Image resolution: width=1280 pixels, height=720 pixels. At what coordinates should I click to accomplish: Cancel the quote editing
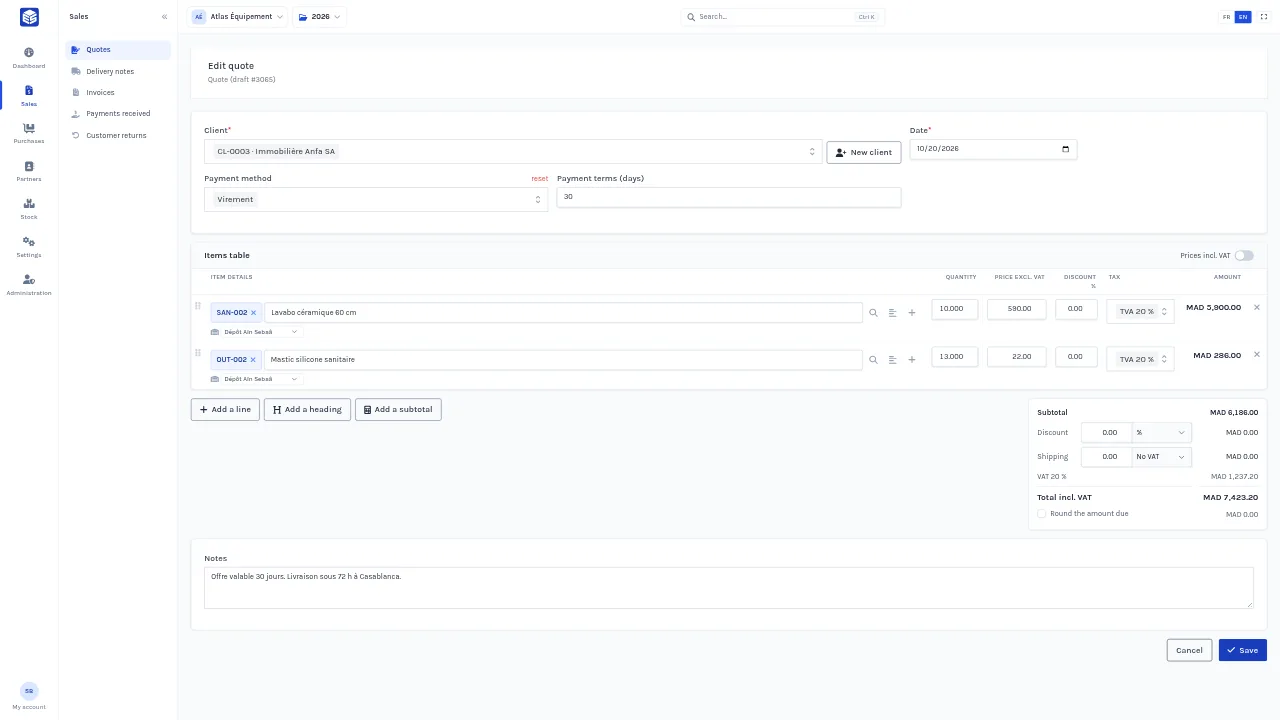[1189, 650]
